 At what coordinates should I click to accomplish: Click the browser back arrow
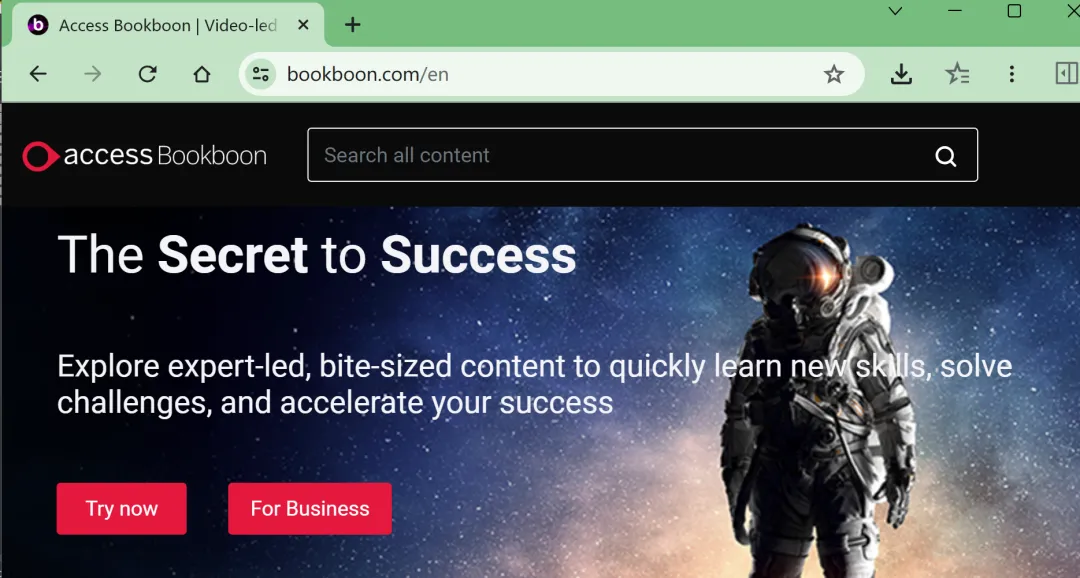(x=39, y=74)
